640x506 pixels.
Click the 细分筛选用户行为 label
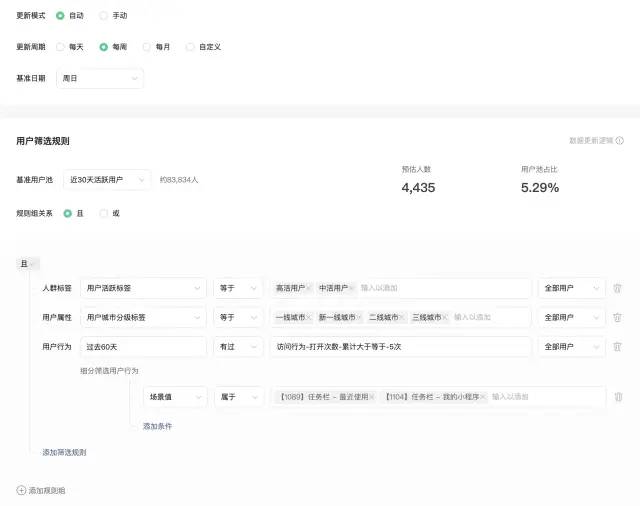tap(109, 371)
